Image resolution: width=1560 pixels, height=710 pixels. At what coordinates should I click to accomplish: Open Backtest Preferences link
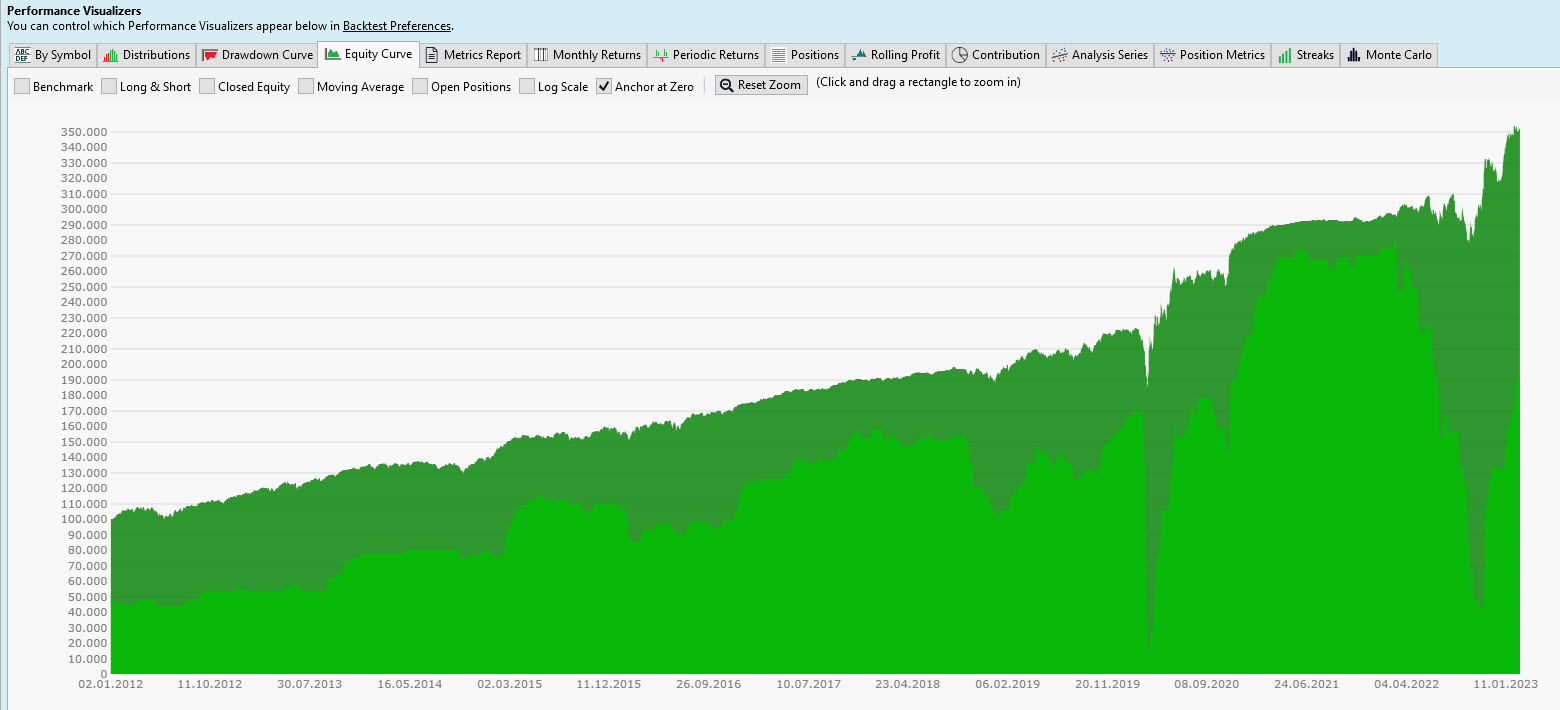pos(396,26)
